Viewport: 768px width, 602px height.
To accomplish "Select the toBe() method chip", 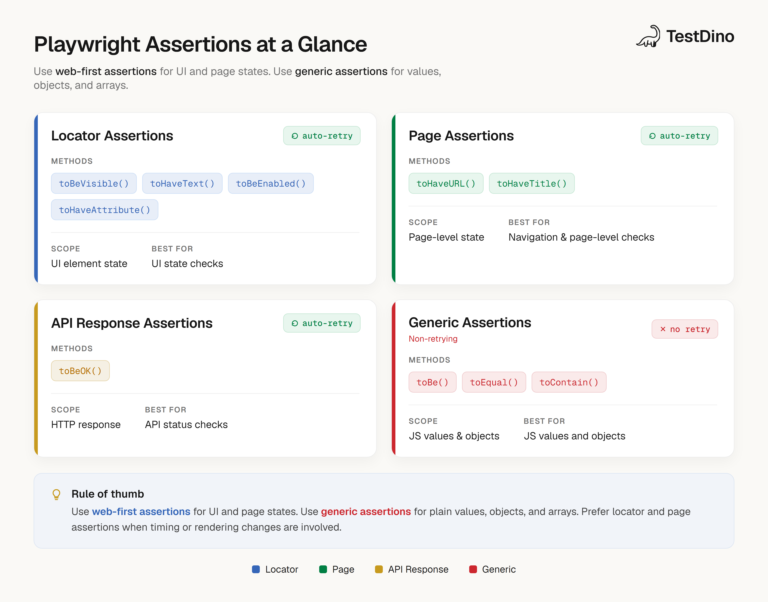I will (x=432, y=382).
